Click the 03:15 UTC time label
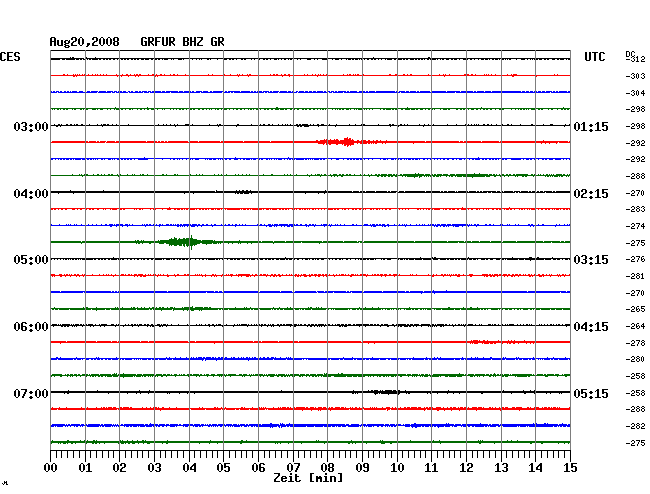 591,260
